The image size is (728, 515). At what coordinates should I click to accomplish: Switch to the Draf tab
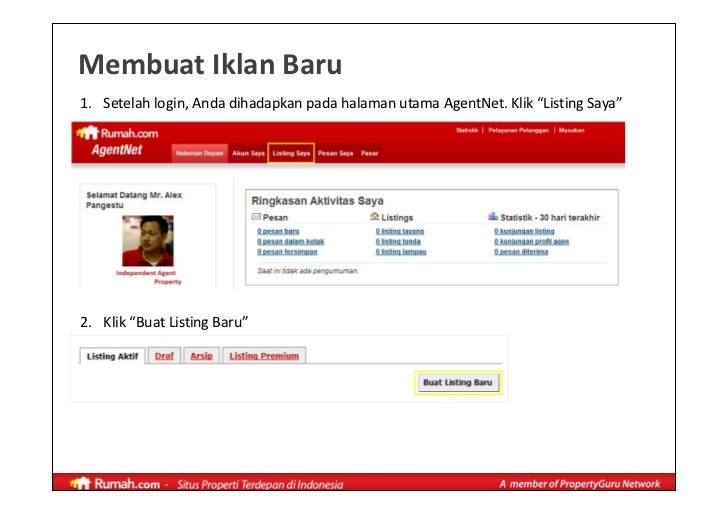(164, 356)
